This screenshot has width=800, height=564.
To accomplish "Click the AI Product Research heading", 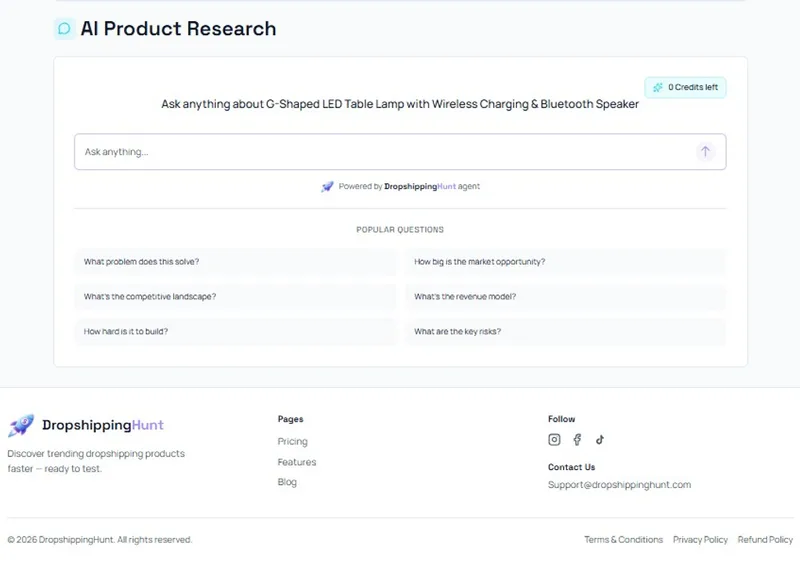I will click(178, 29).
